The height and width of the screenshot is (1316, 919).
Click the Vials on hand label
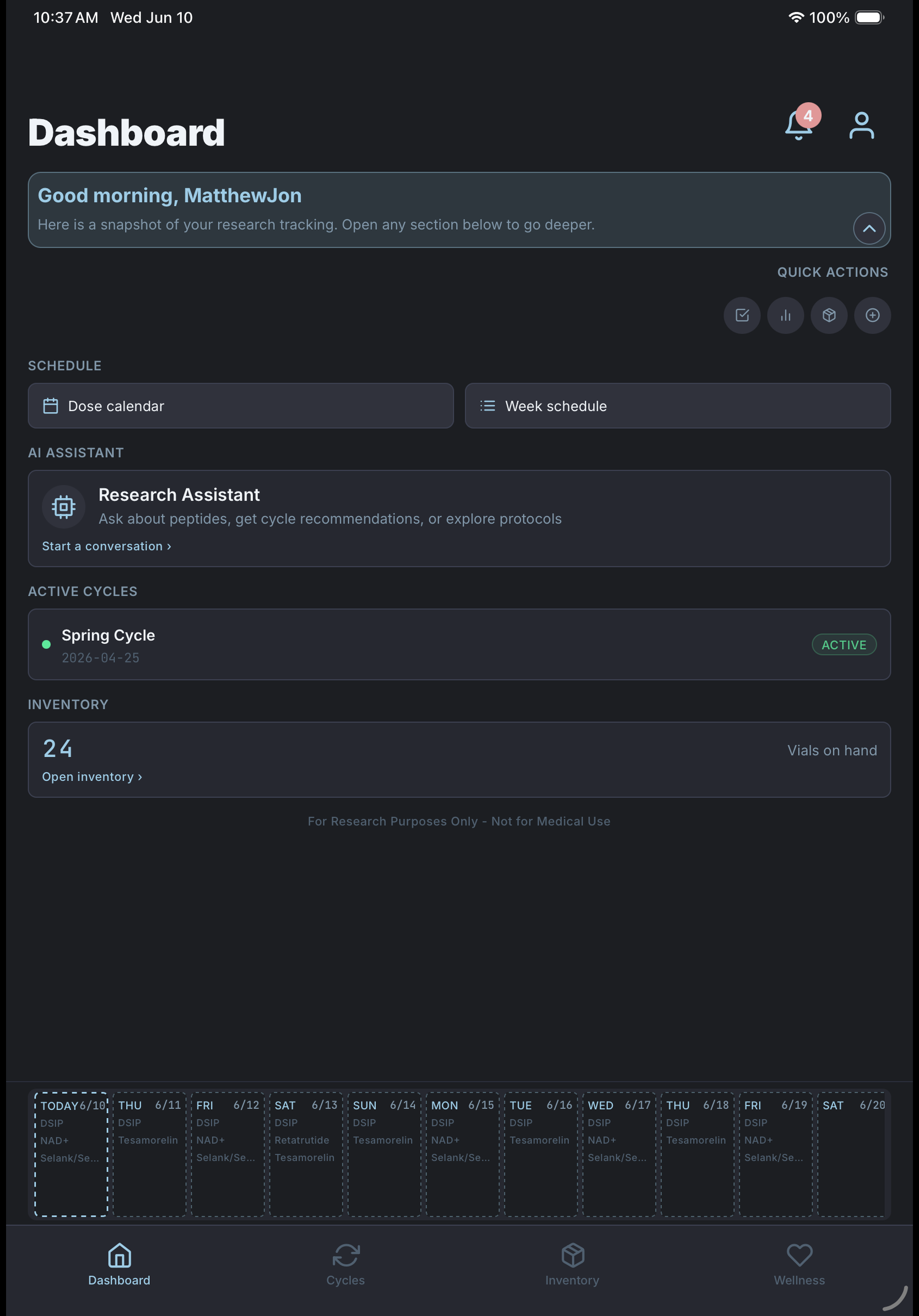(832, 750)
